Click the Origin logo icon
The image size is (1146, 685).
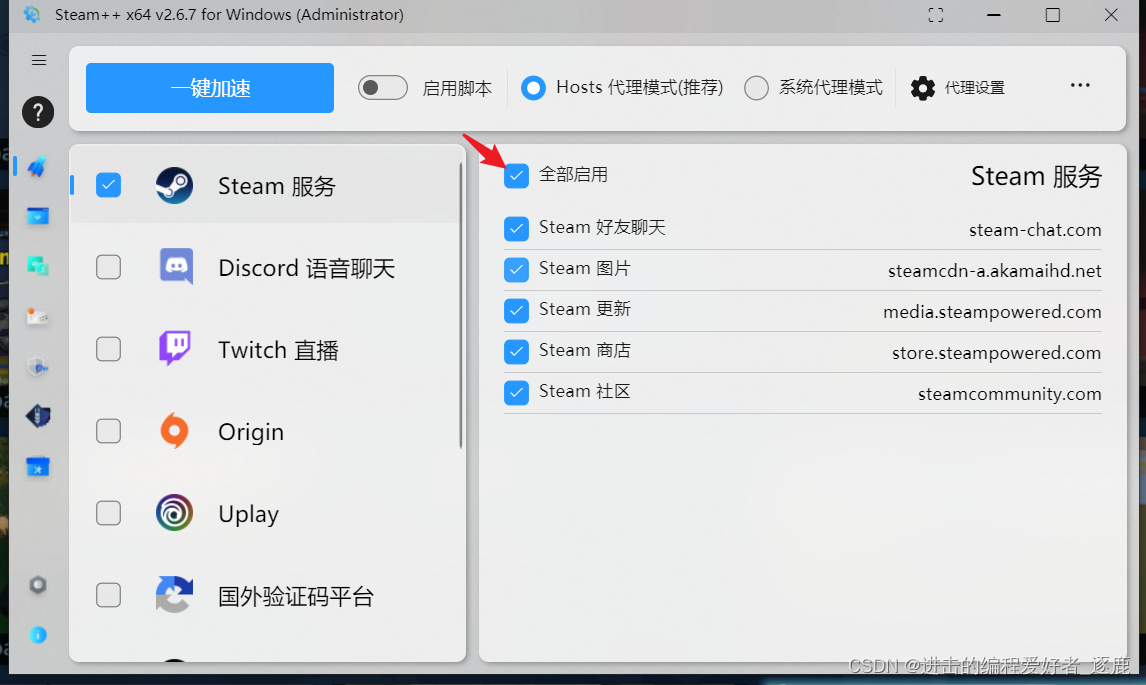[x=174, y=431]
